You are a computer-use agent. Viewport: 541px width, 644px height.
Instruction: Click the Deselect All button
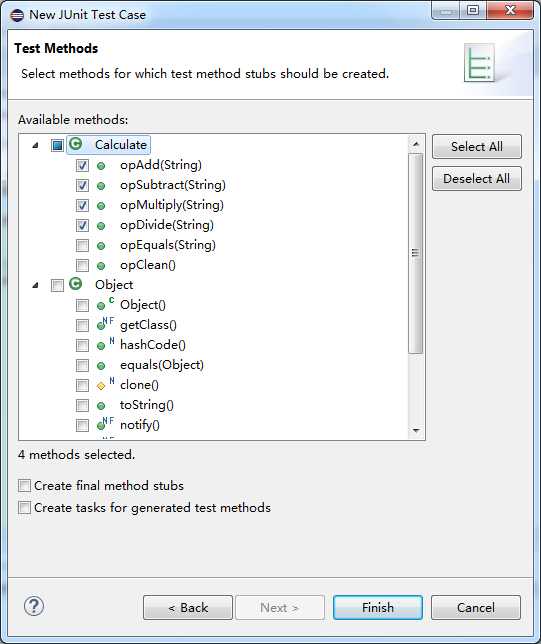click(477, 179)
